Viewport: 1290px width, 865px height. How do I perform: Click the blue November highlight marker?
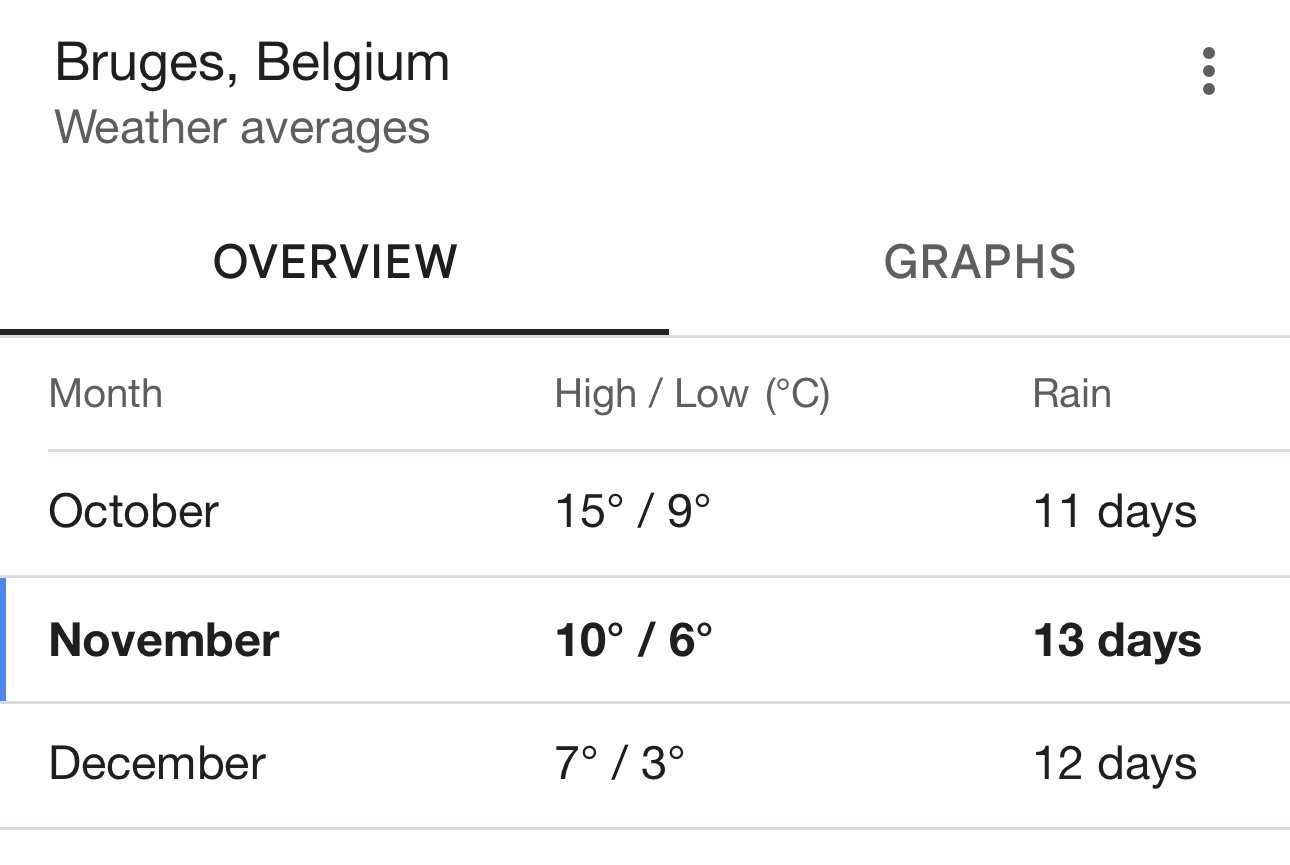coord(3,640)
